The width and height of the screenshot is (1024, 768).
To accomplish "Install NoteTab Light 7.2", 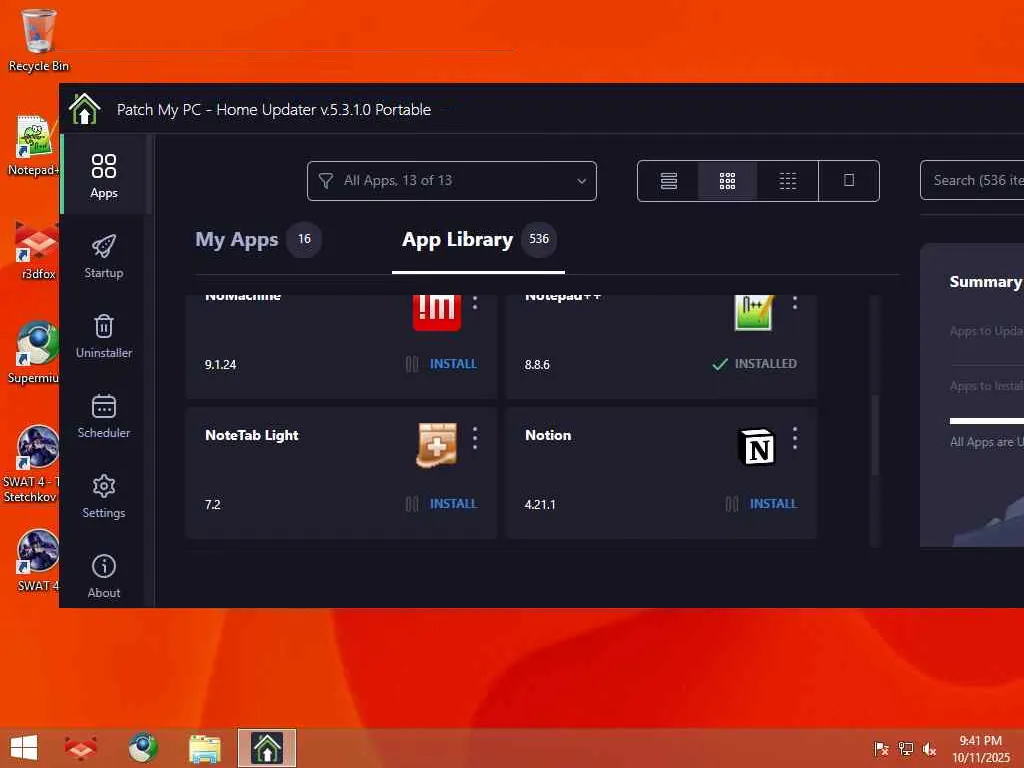I will 453,504.
